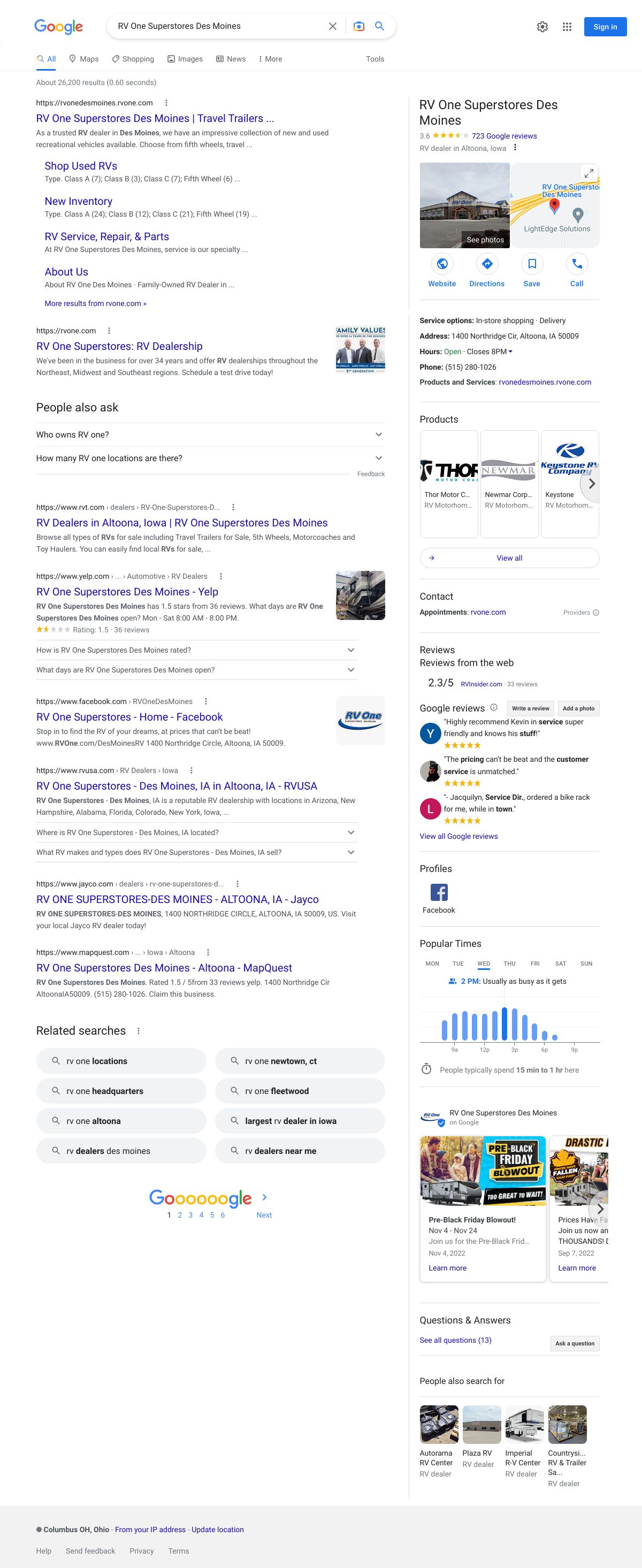Save the business with the bookmark icon
642x1568 pixels.
click(x=531, y=264)
